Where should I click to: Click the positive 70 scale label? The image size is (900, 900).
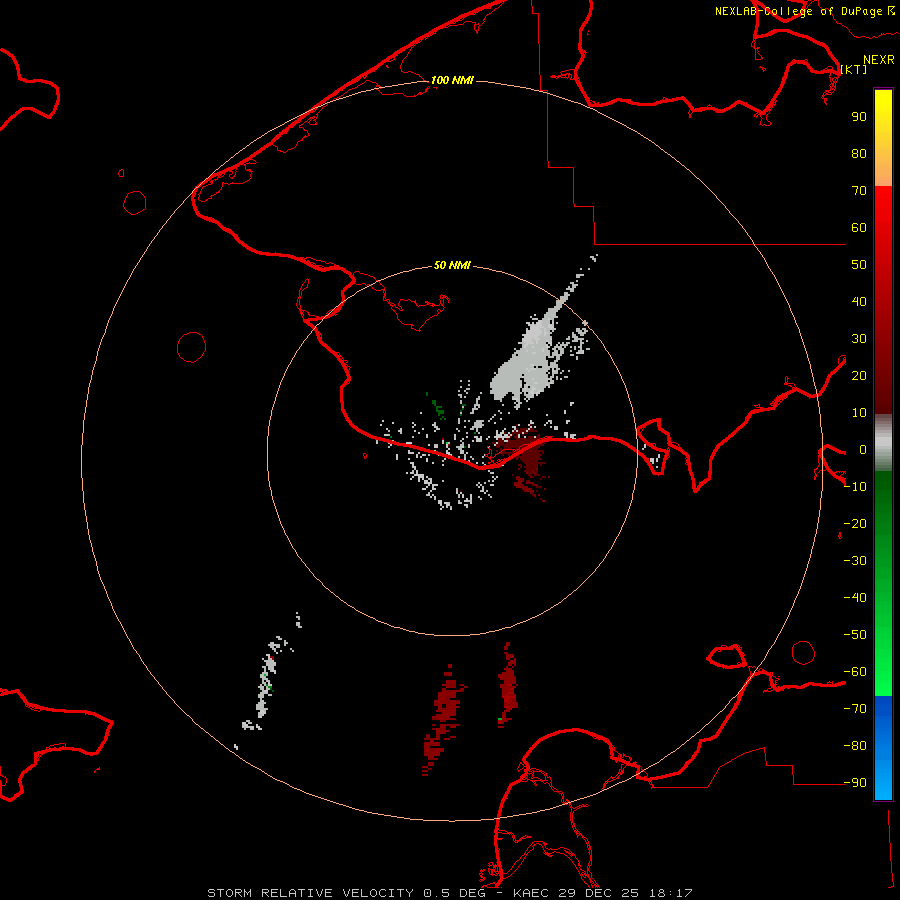(859, 191)
